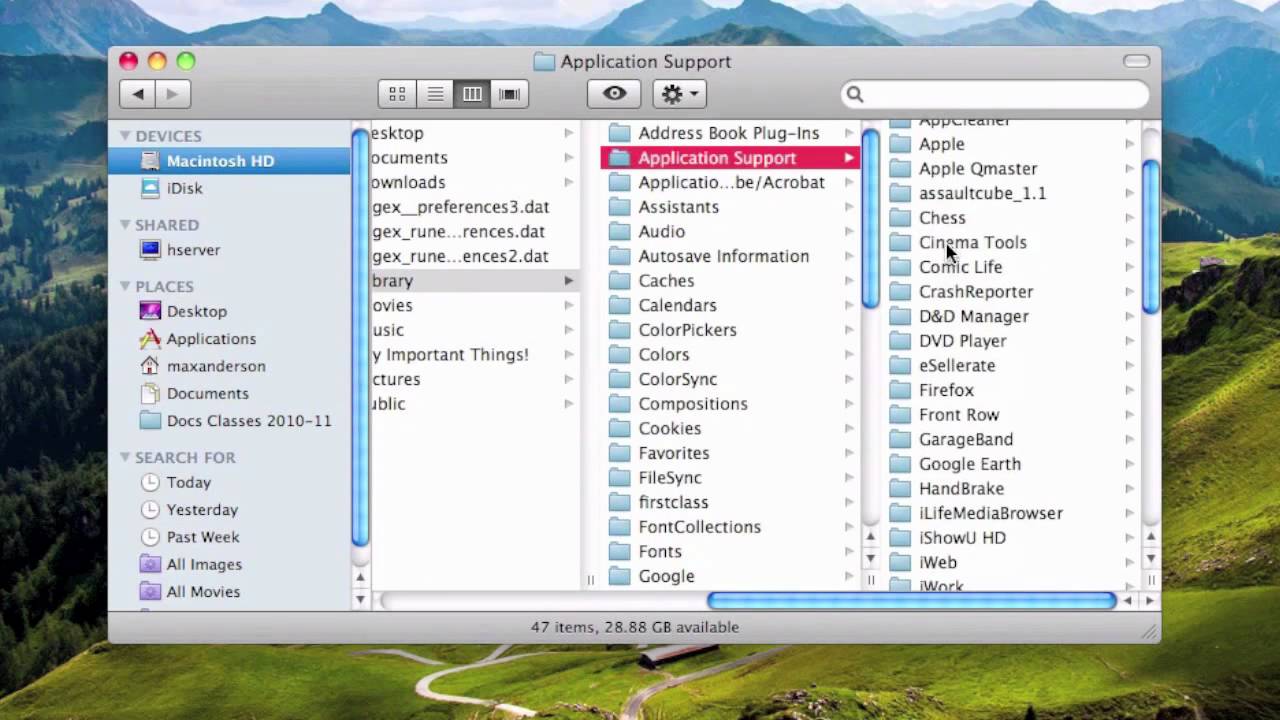Click the sidebar scroll down arrow

pyautogui.click(x=360, y=599)
